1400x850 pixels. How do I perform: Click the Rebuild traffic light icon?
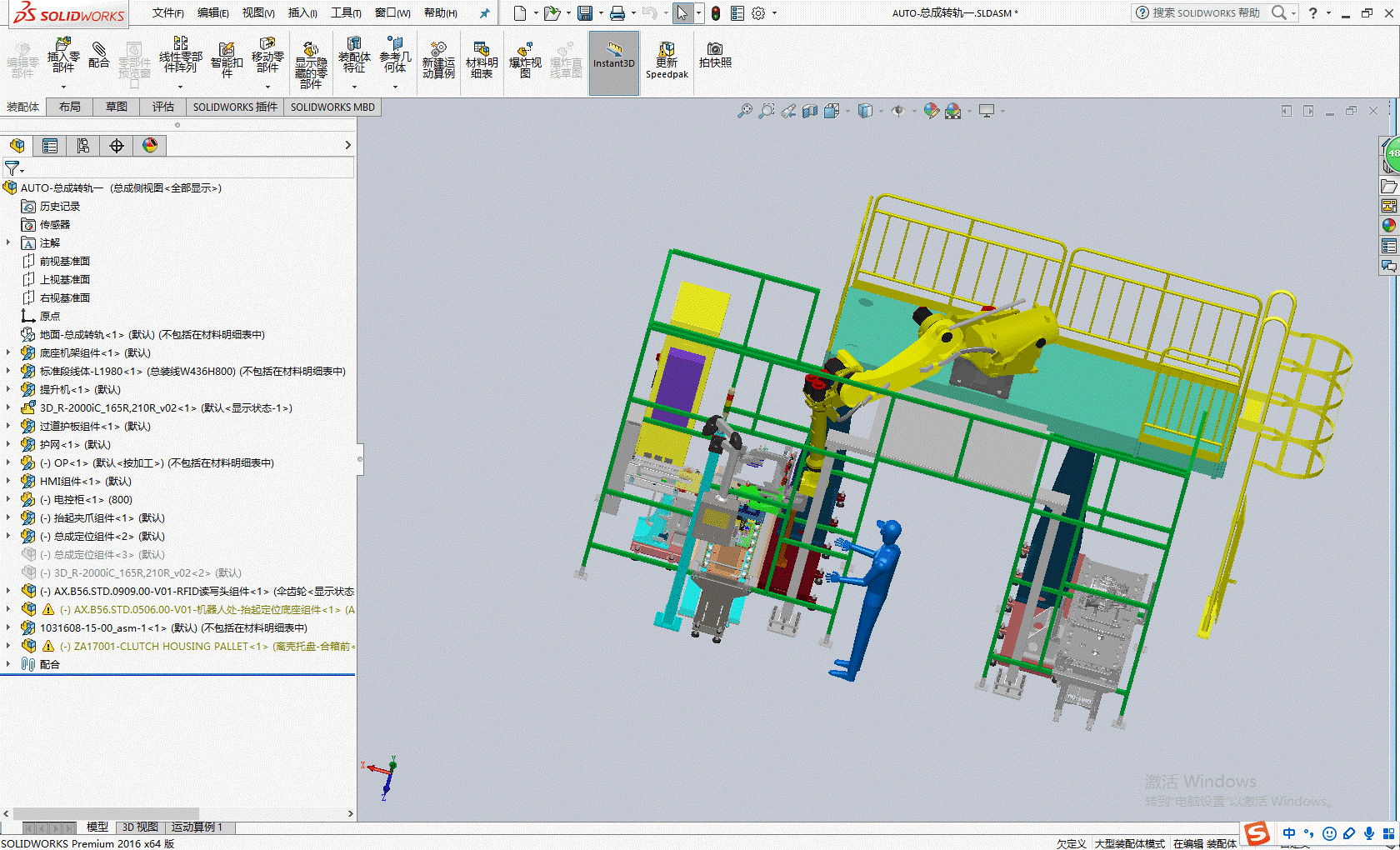click(716, 12)
